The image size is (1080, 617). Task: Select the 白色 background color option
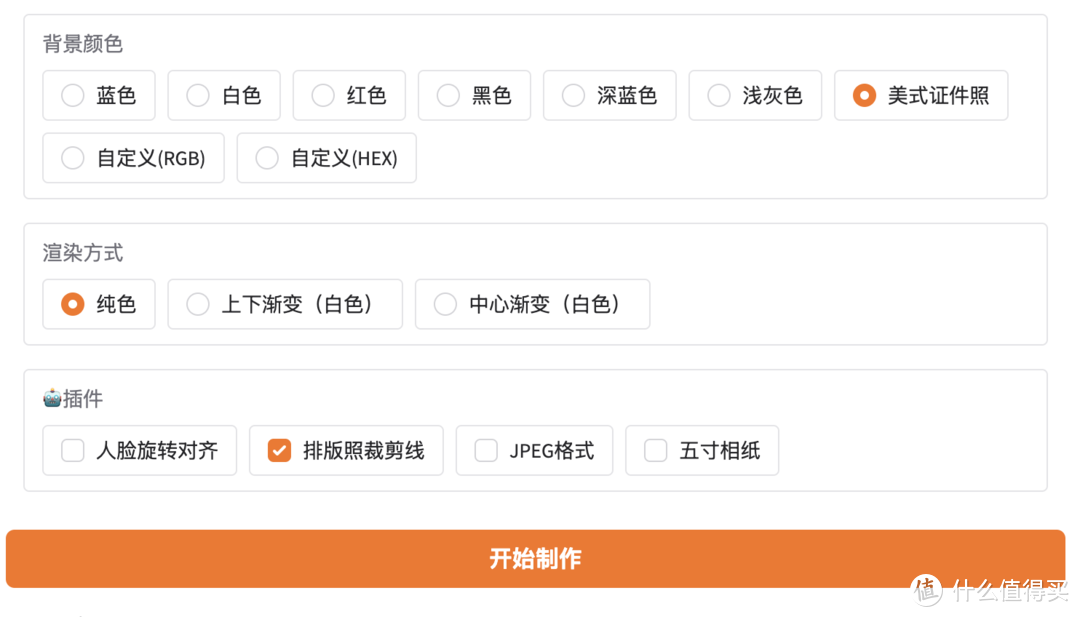point(223,95)
